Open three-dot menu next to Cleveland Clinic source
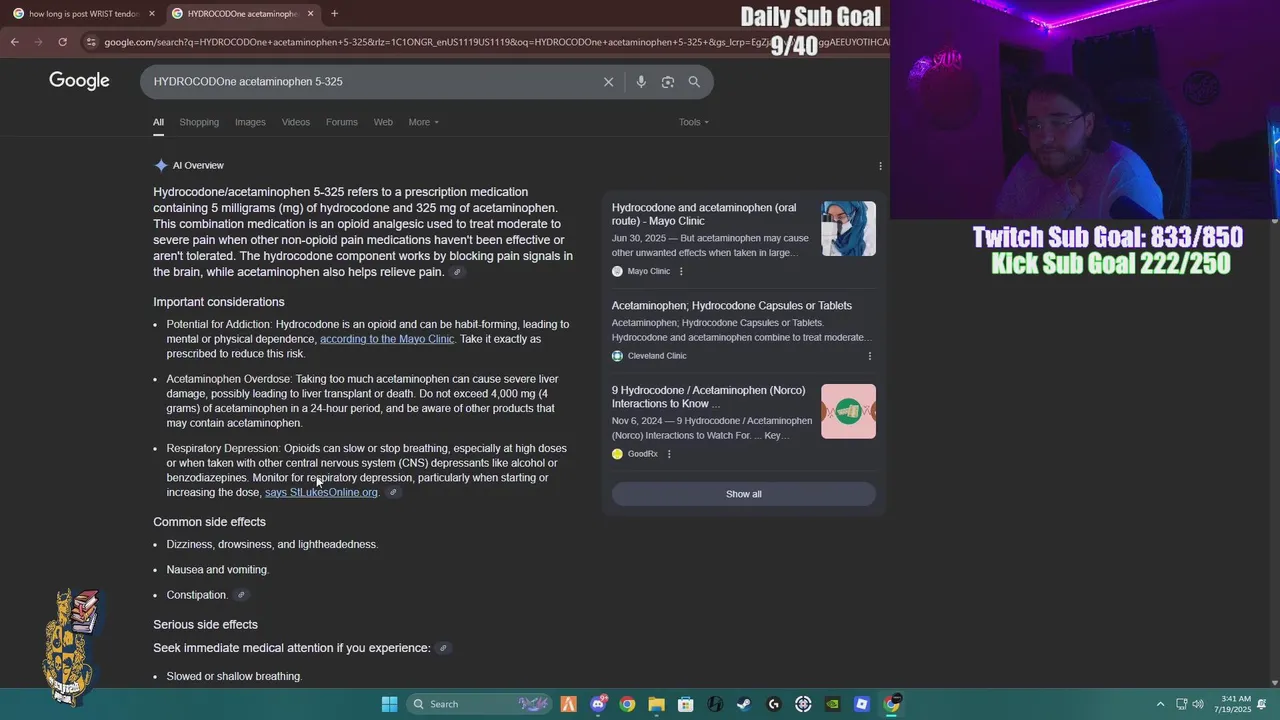Viewport: 1280px width, 720px height. tap(869, 356)
